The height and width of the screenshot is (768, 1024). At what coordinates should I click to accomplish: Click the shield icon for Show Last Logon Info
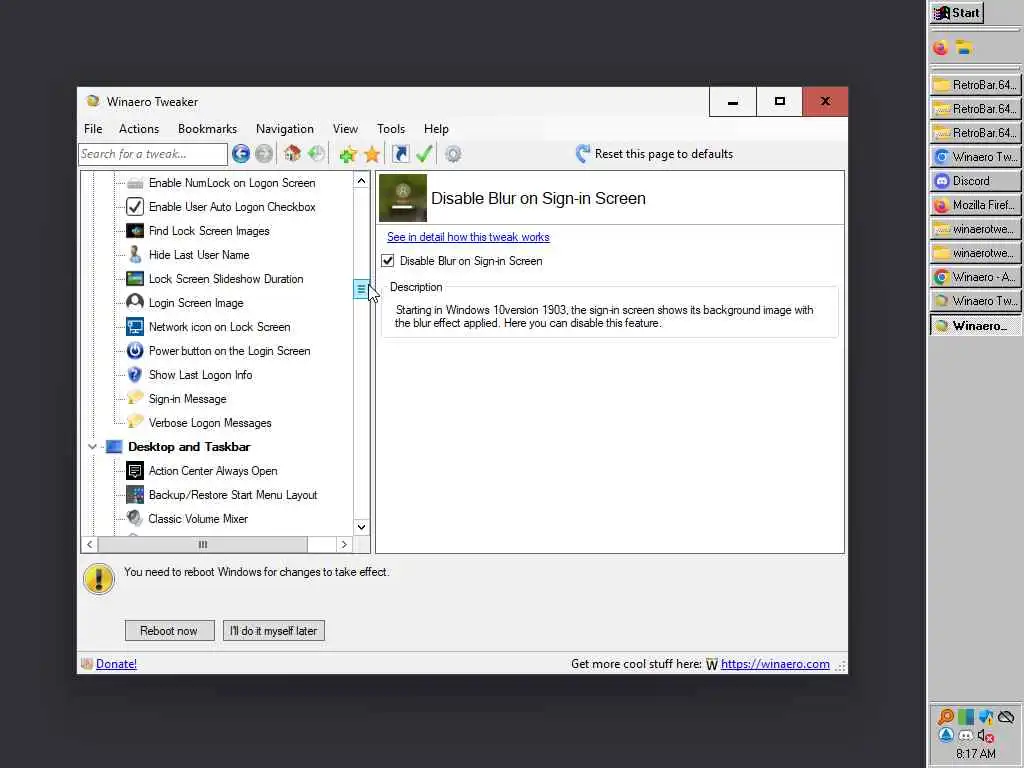pos(135,375)
